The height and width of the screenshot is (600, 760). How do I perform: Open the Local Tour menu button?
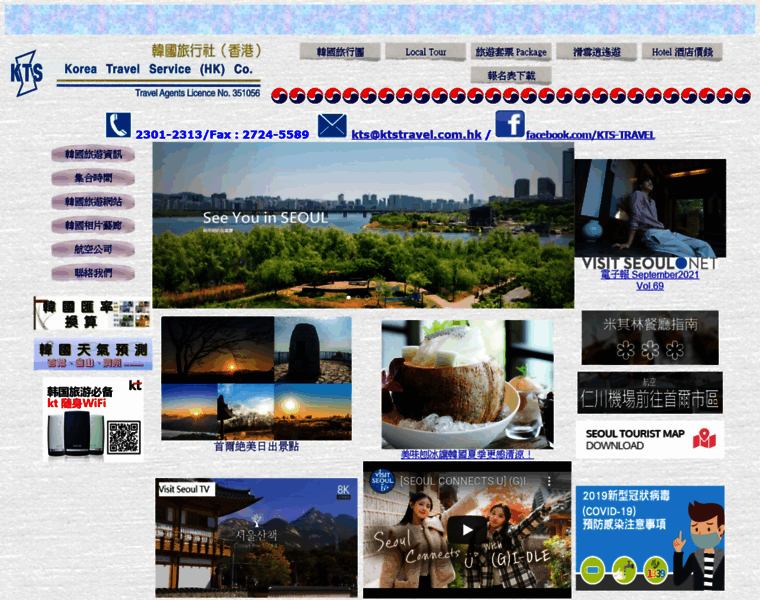click(426, 52)
